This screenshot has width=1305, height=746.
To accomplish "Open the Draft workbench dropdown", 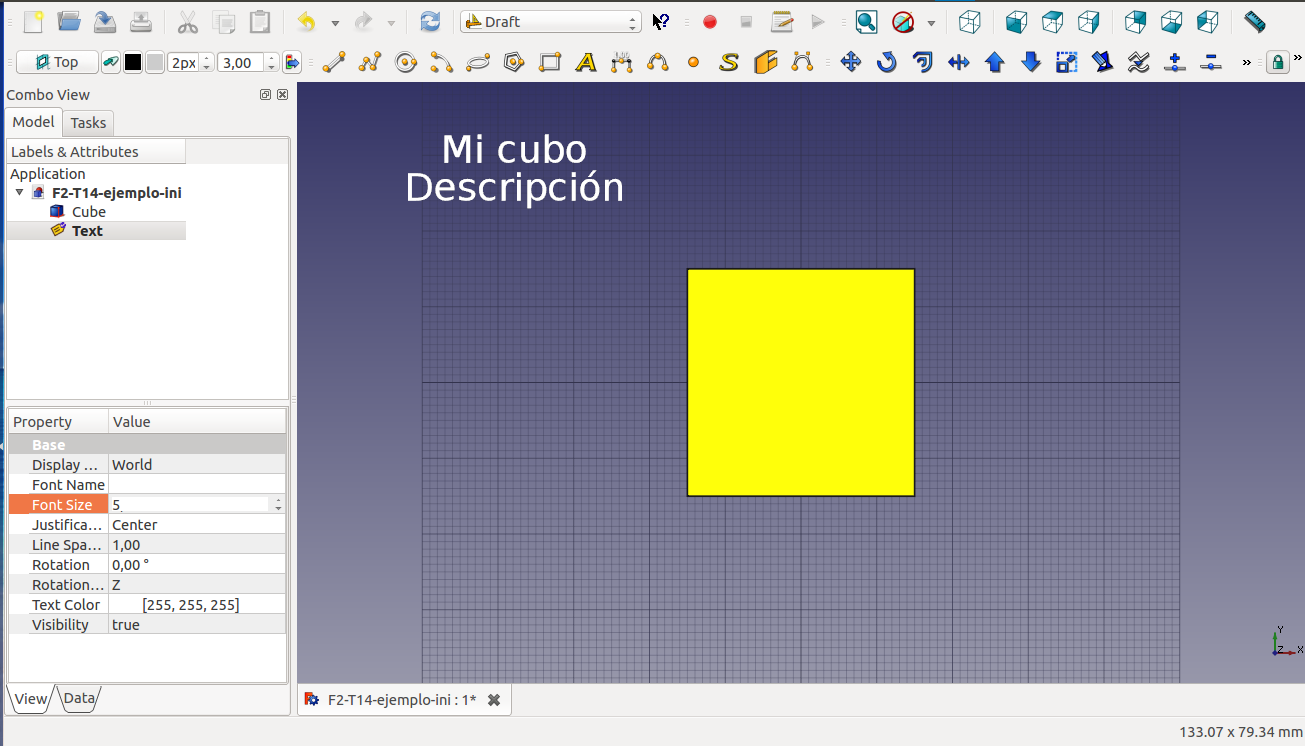I will 550,22.
